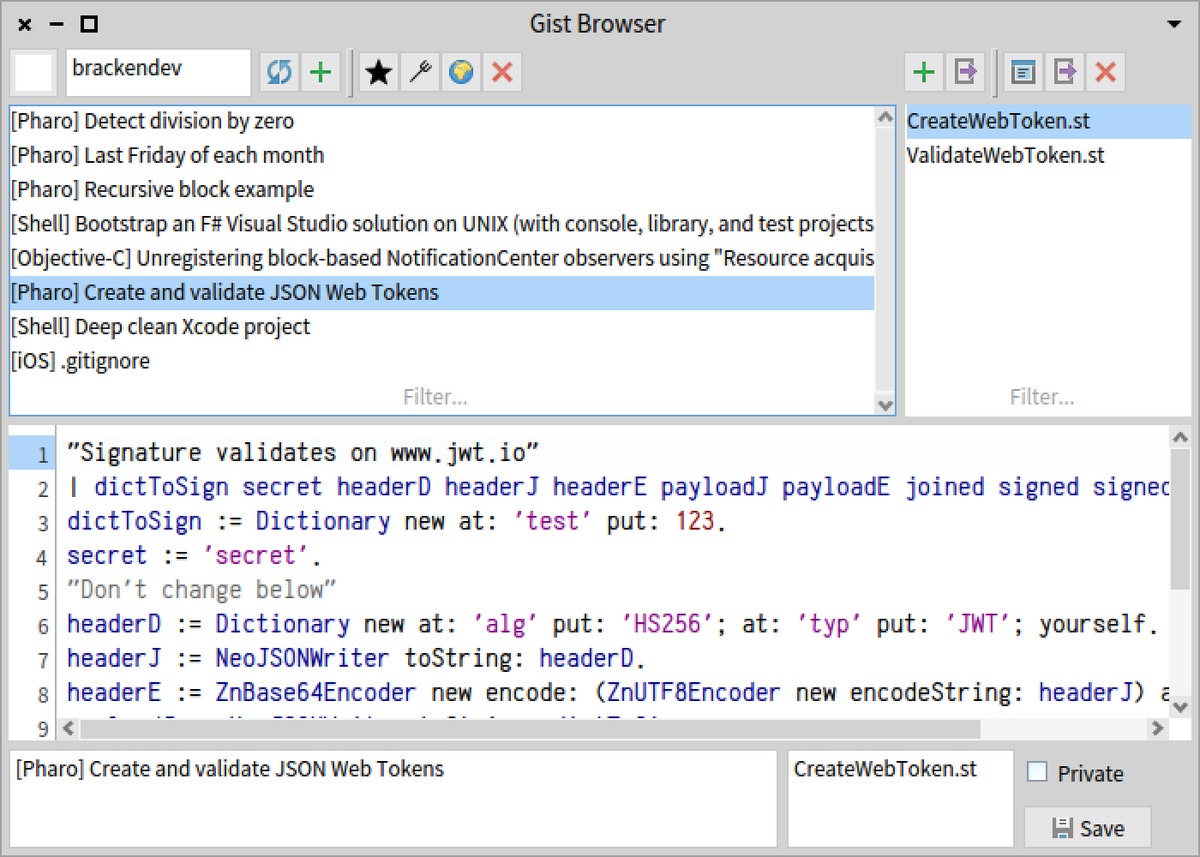Screen dimensions: 1200x857
Task: Click code editor vertical scrollbar thumb
Action: tap(1181, 519)
